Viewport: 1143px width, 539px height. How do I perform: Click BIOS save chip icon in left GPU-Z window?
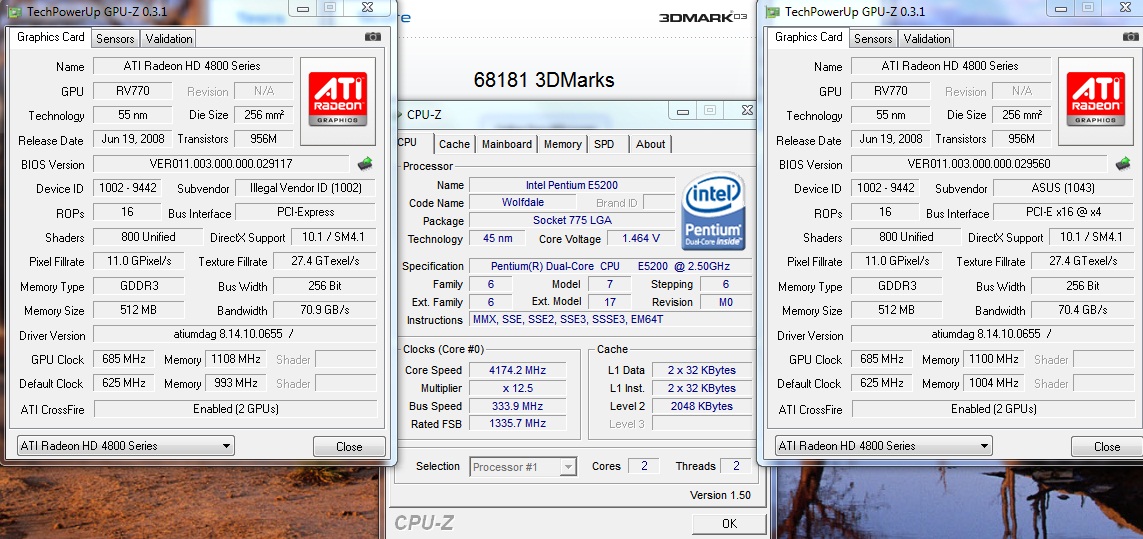(366, 163)
